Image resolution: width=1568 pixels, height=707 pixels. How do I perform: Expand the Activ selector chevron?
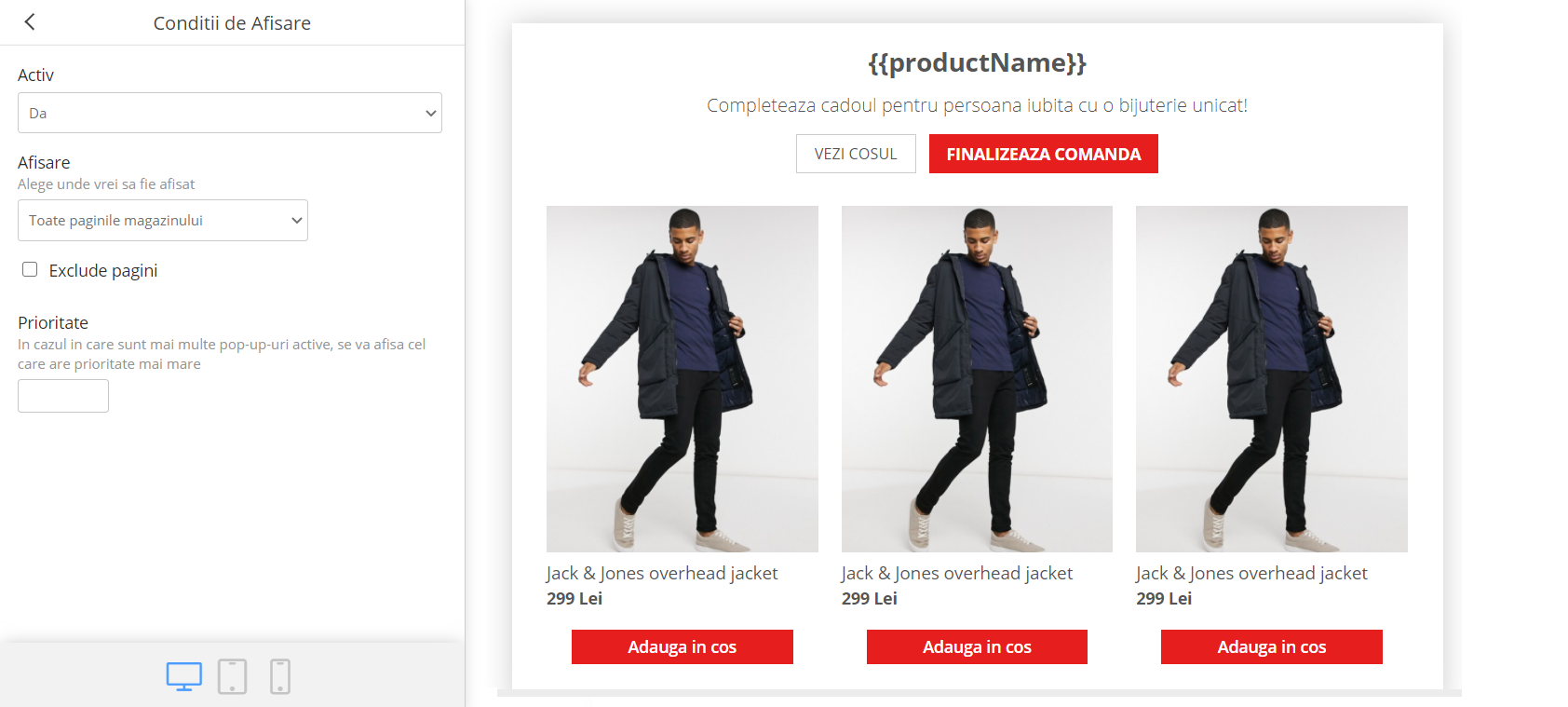(x=430, y=112)
